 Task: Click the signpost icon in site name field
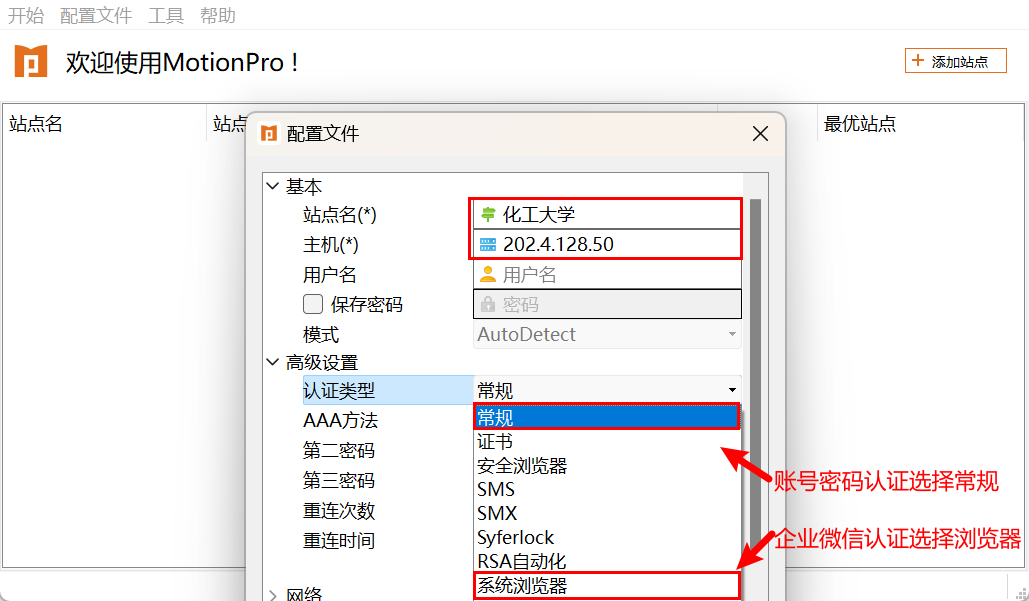(x=488, y=214)
